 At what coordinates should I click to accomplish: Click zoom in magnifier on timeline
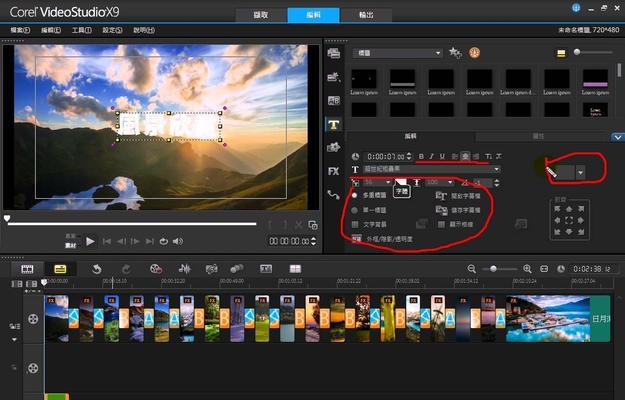pos(527,269)
